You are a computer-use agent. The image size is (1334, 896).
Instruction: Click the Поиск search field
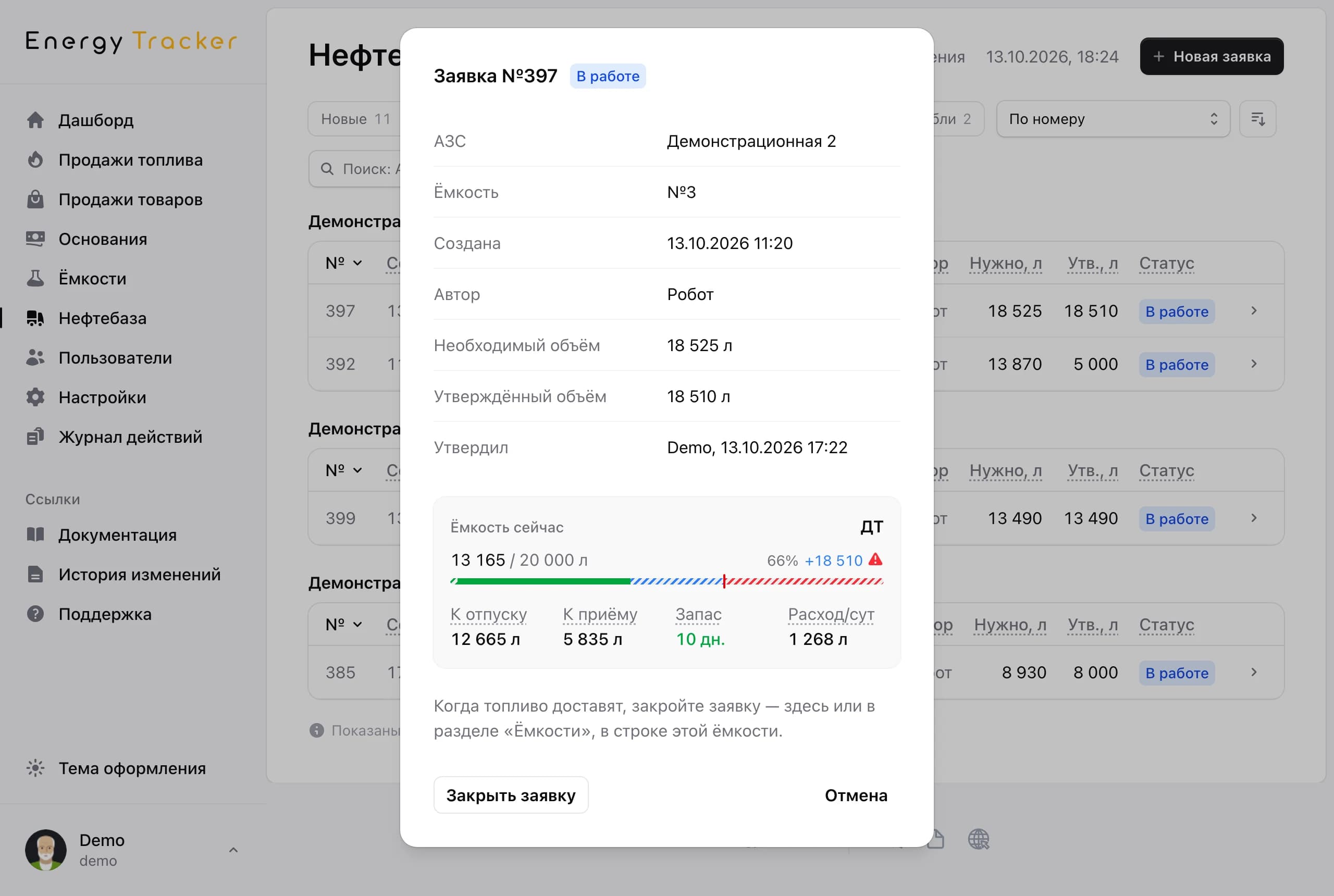point(354,169)
